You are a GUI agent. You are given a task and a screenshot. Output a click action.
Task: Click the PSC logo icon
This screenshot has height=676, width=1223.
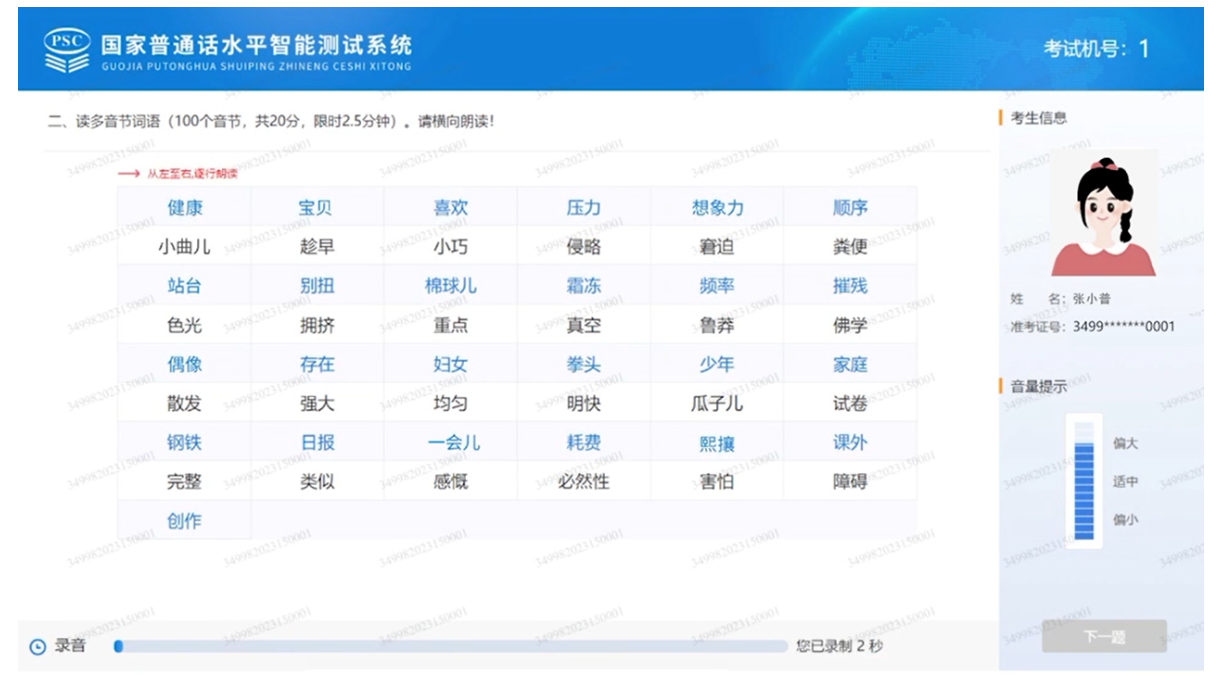click(66, 50)
